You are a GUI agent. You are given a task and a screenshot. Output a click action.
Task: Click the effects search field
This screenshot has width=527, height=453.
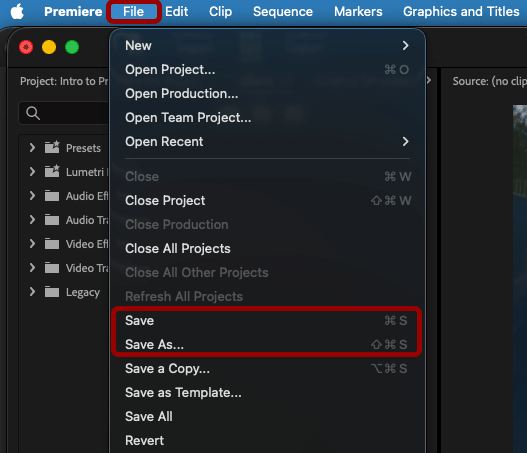click(x=64, y=113)
